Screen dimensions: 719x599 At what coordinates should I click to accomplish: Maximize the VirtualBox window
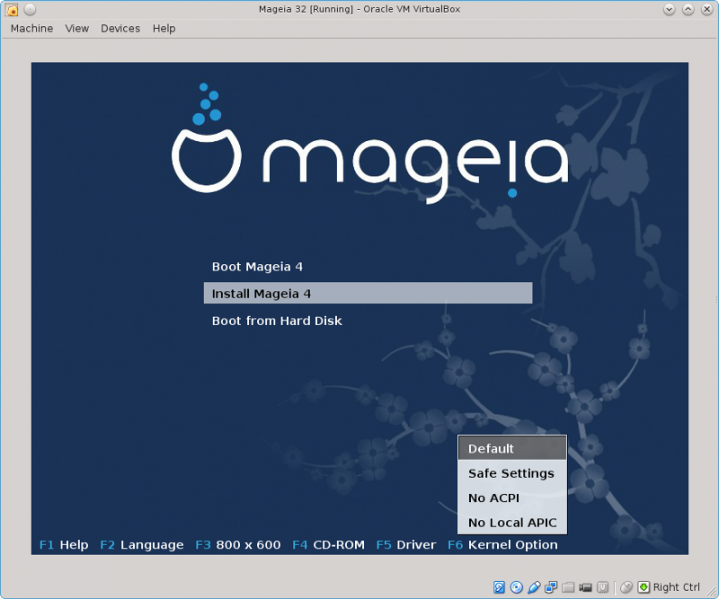688,9
